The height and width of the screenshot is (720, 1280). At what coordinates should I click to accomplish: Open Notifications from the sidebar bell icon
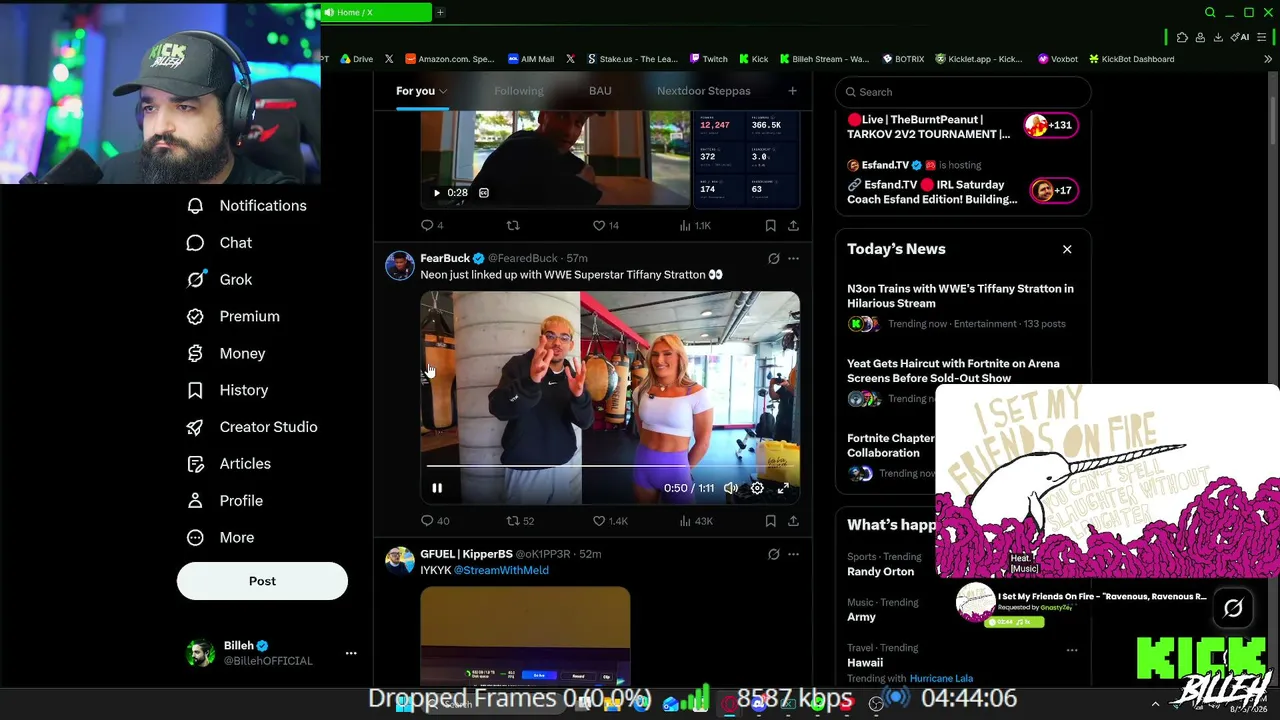195,206
